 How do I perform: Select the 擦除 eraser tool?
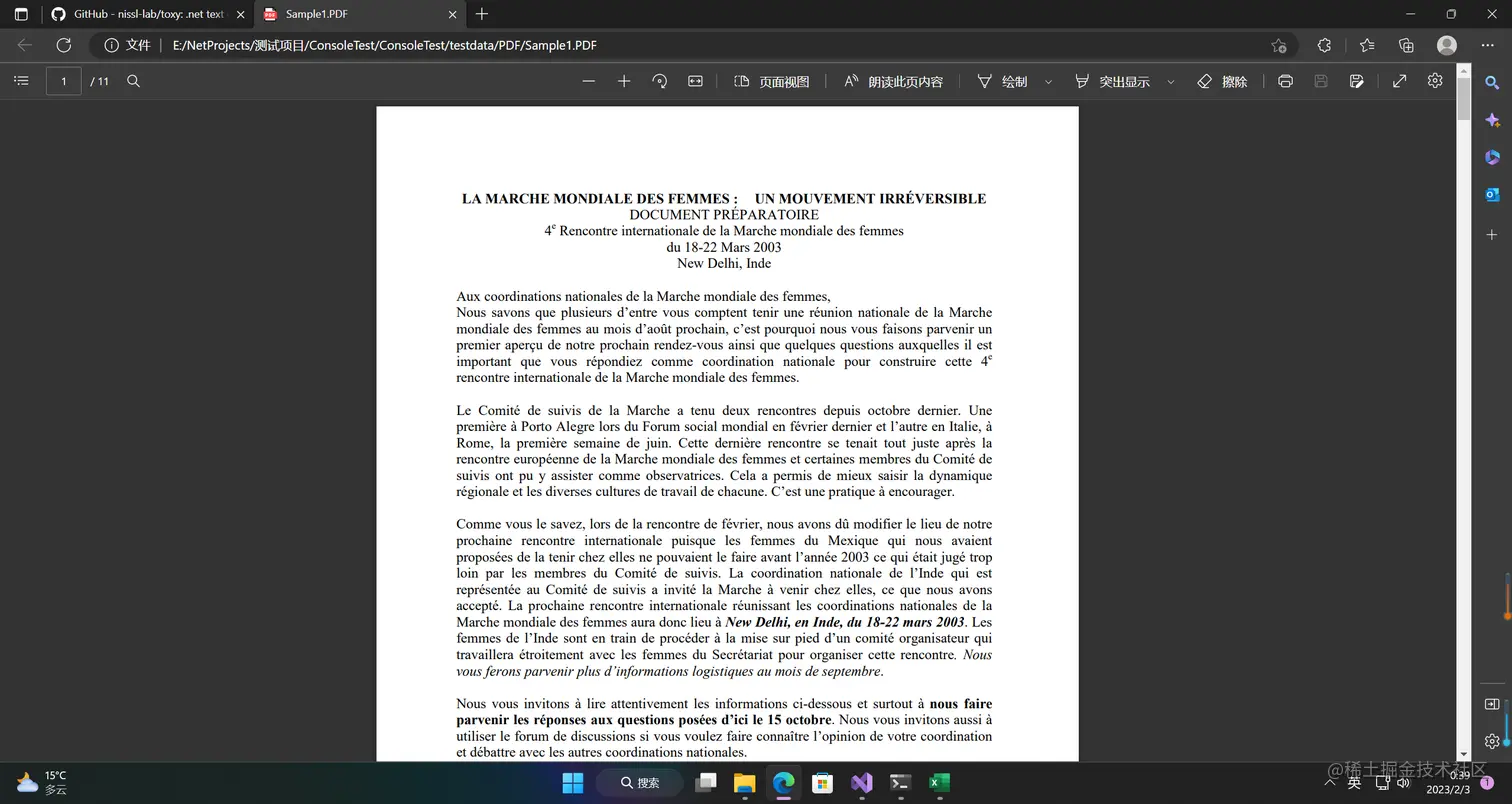(x=1222, y=81)
